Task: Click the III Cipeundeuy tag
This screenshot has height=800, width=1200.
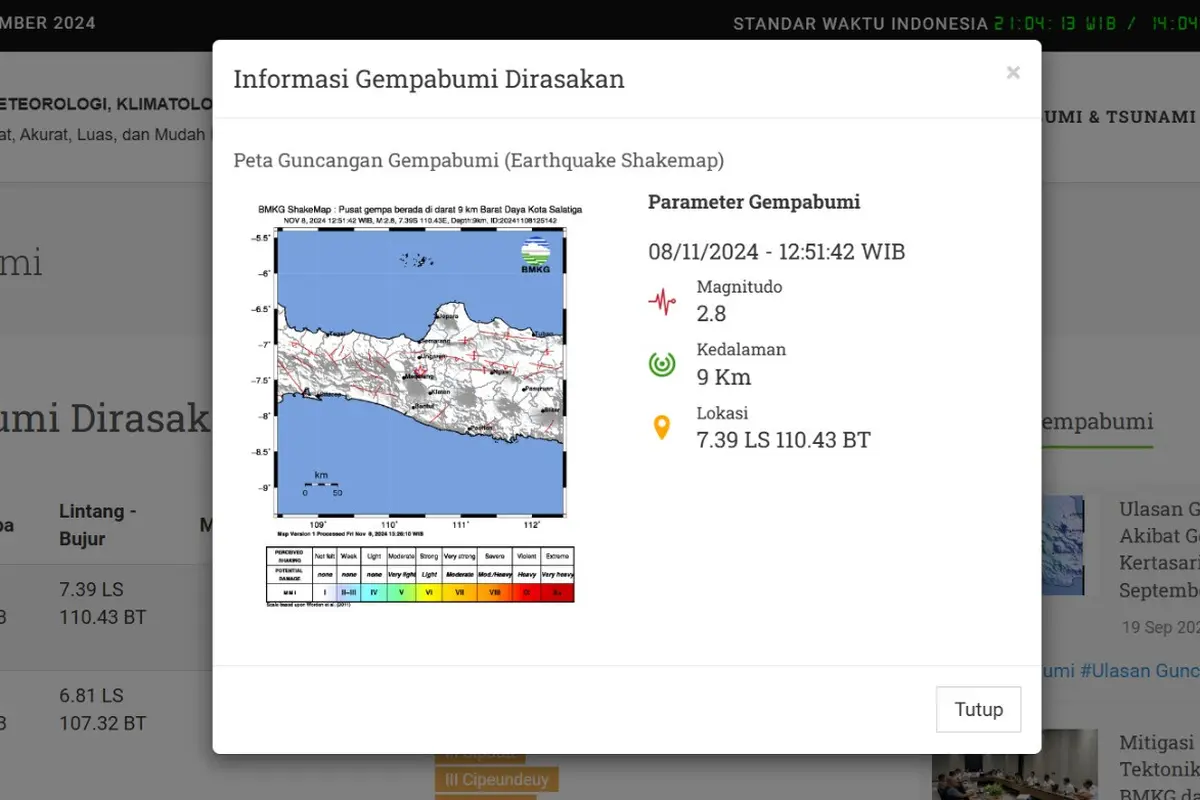Action: point(496,779)
